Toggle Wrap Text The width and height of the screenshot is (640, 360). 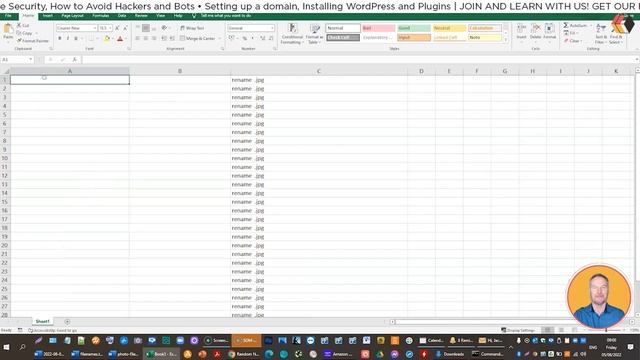[x=192, y=28]
